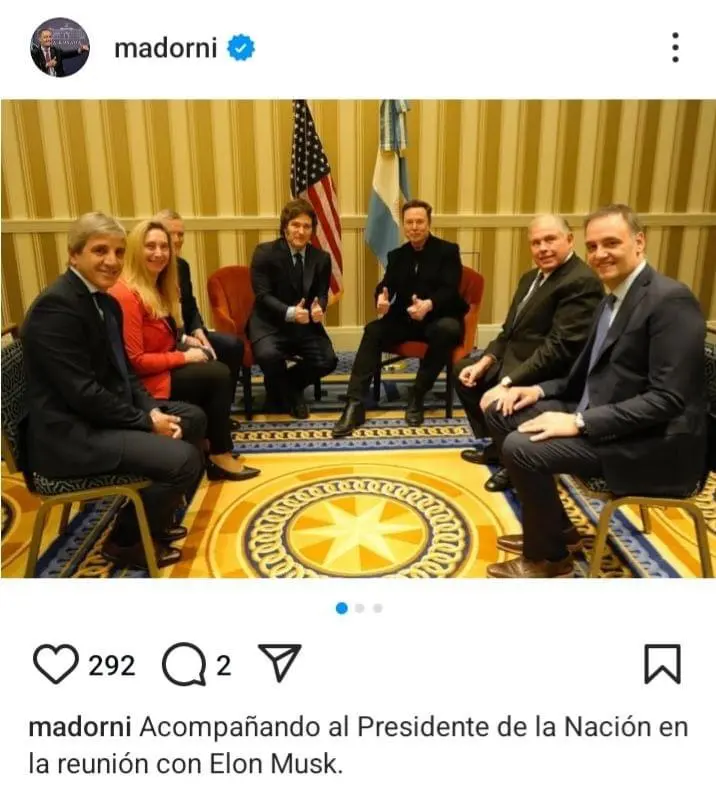This screenshot has height=800, width=716.
Task: View the 2 comments count
Action: (x=223, y=665)
